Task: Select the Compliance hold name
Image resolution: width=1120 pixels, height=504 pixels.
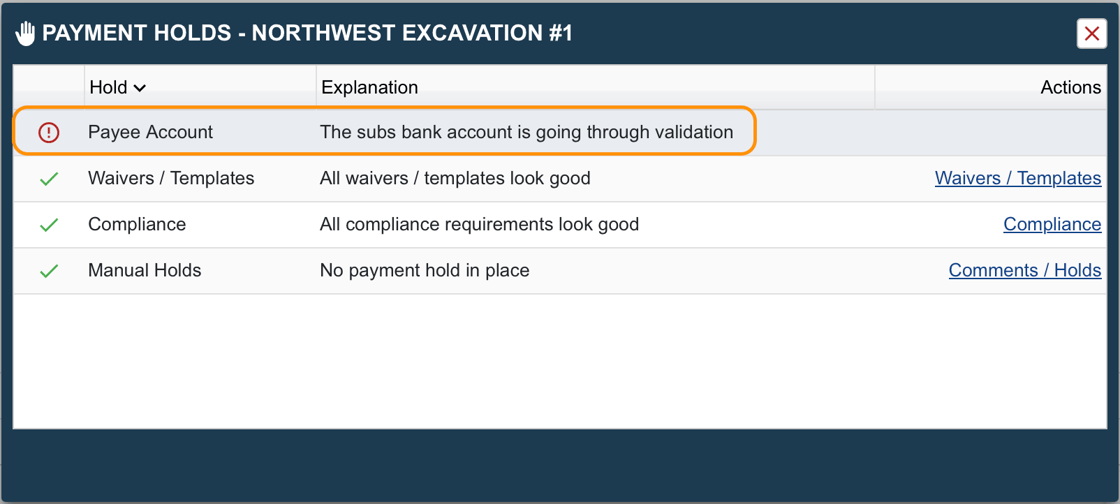Action: [x=137, y=224]
